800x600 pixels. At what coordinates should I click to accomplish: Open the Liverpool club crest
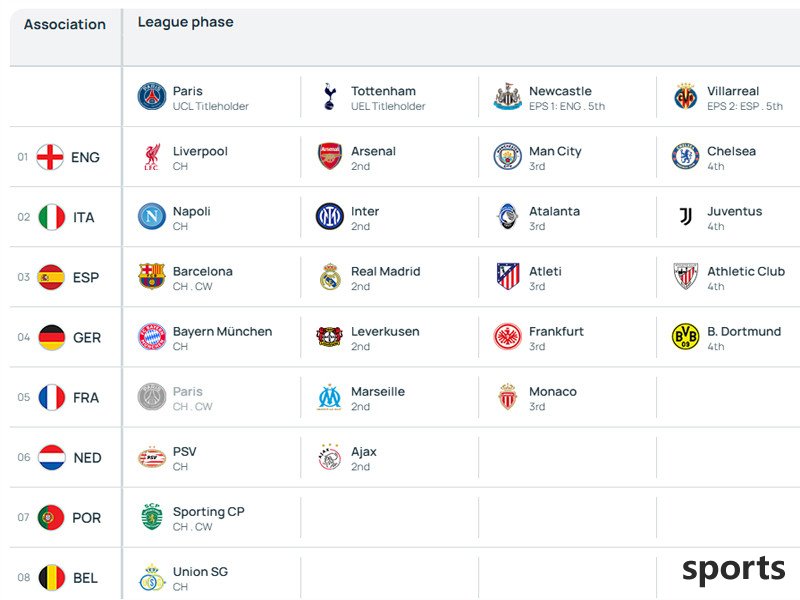pyautogui.click(x=152, y=157)
